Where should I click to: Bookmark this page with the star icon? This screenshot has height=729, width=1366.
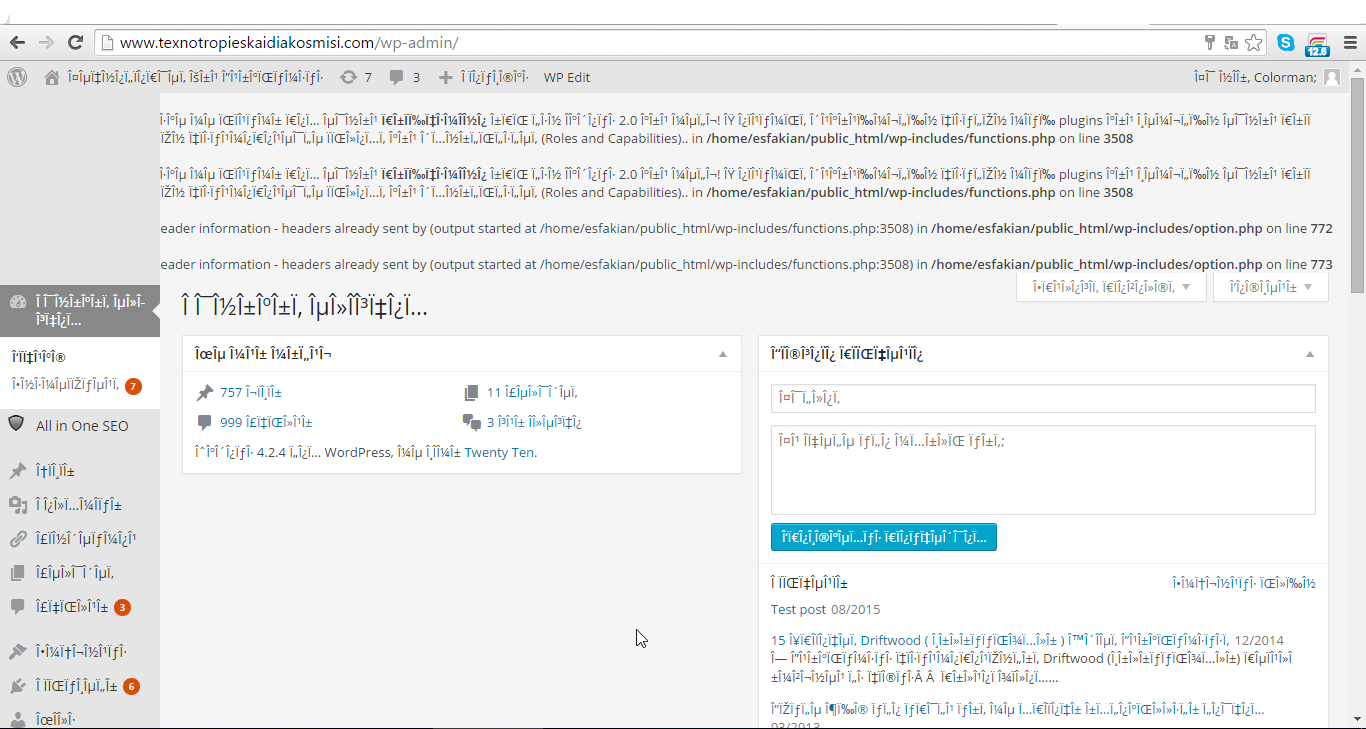[1254, 43]
